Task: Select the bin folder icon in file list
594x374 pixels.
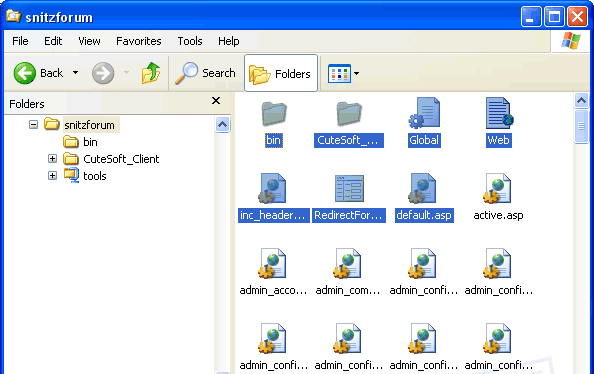Action: tap(274, 114)
